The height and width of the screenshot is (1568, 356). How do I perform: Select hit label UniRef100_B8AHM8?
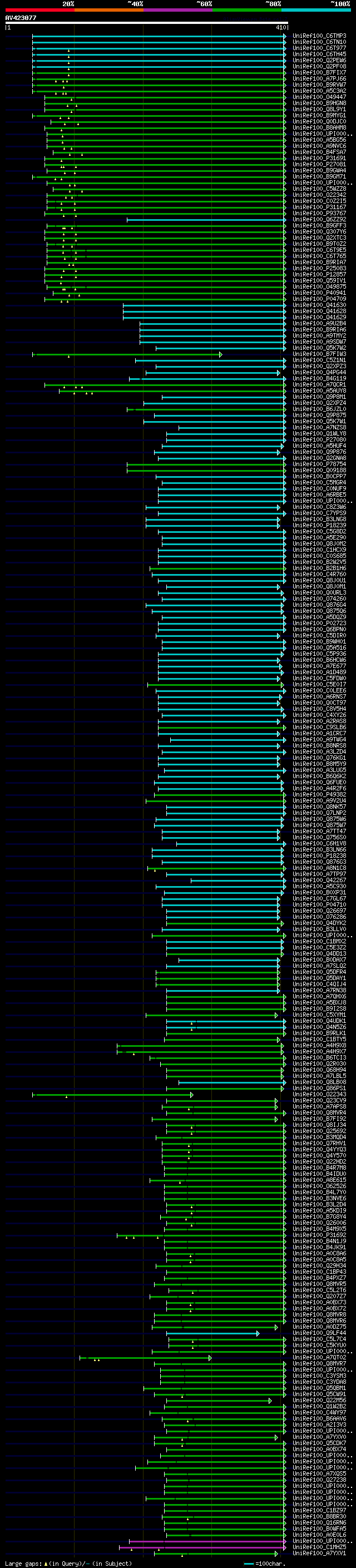point(319,127)
